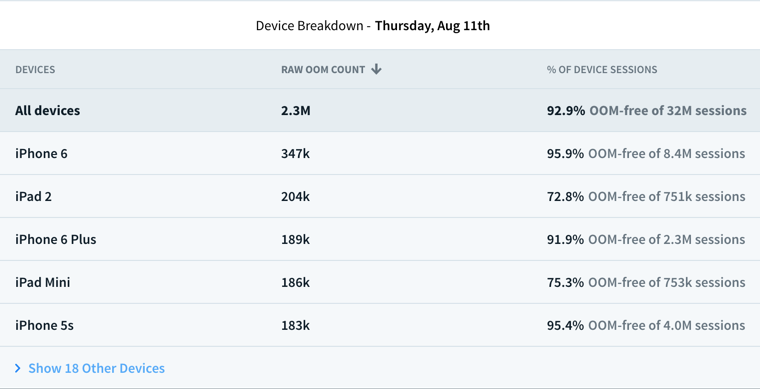The width and height of the screenshot is (760, 389).
Task: Select the iPhone 5s device row
Action: tap(380, 325)
